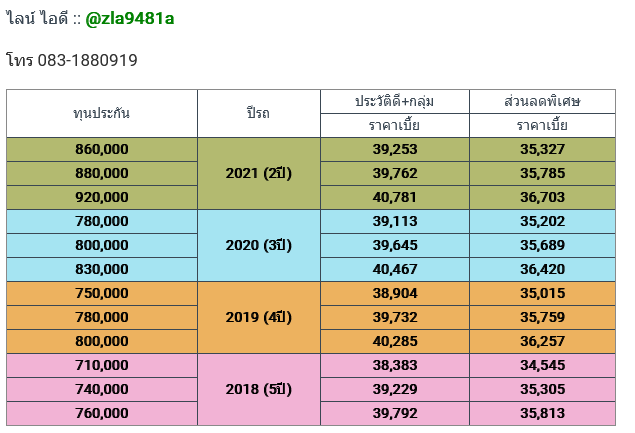Screen dimensions: 635x433
Task: Click the @zla9481a LINE ID link
Action: (130, 18)
